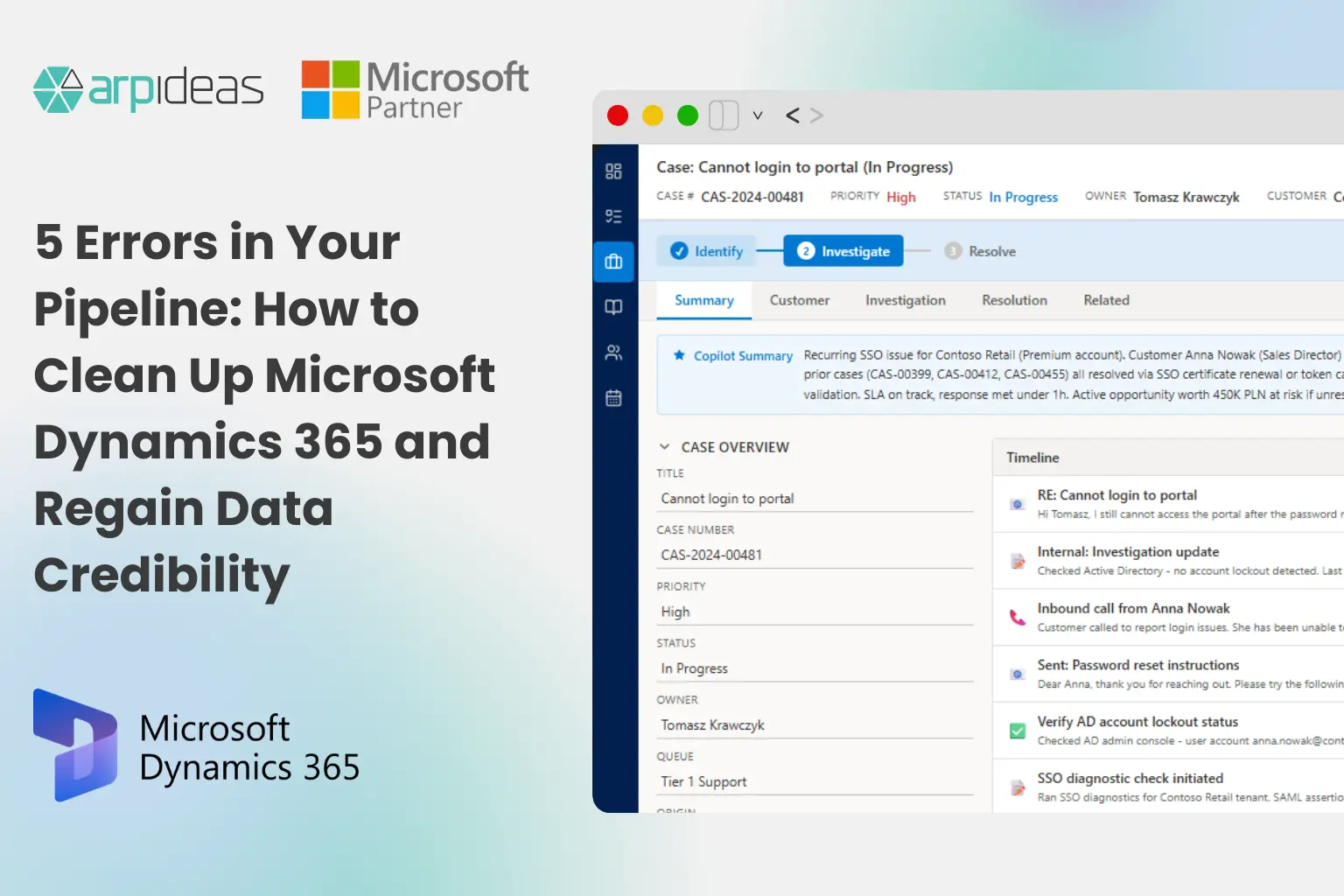Open the calendar icon in the navigation rail
Viewport: 1344px width, 896px height.
tap(613, 397)
